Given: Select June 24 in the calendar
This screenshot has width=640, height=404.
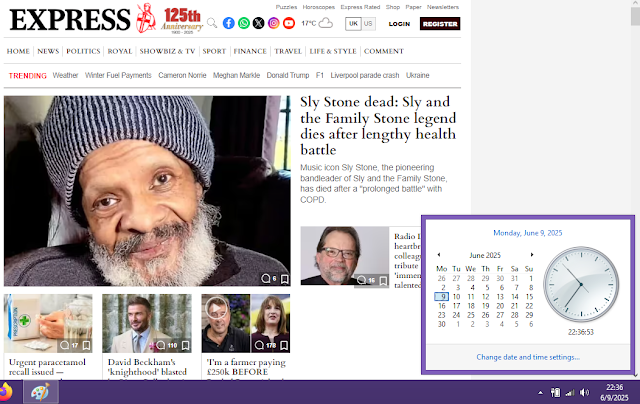Looking at the screenshot, I should point(456,315).
